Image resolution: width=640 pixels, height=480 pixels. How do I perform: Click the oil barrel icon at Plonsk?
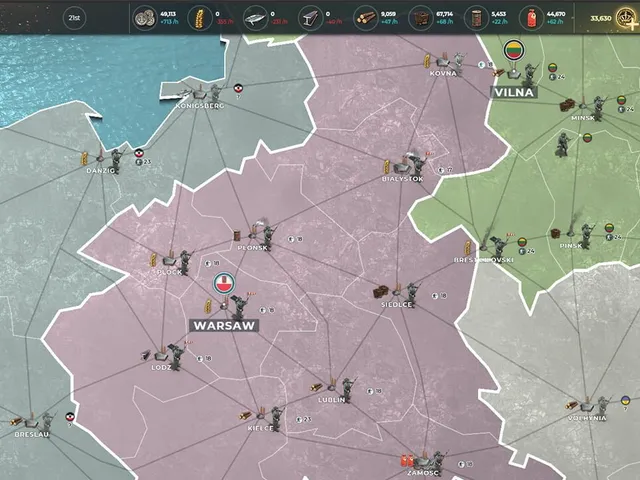point(238,236)
